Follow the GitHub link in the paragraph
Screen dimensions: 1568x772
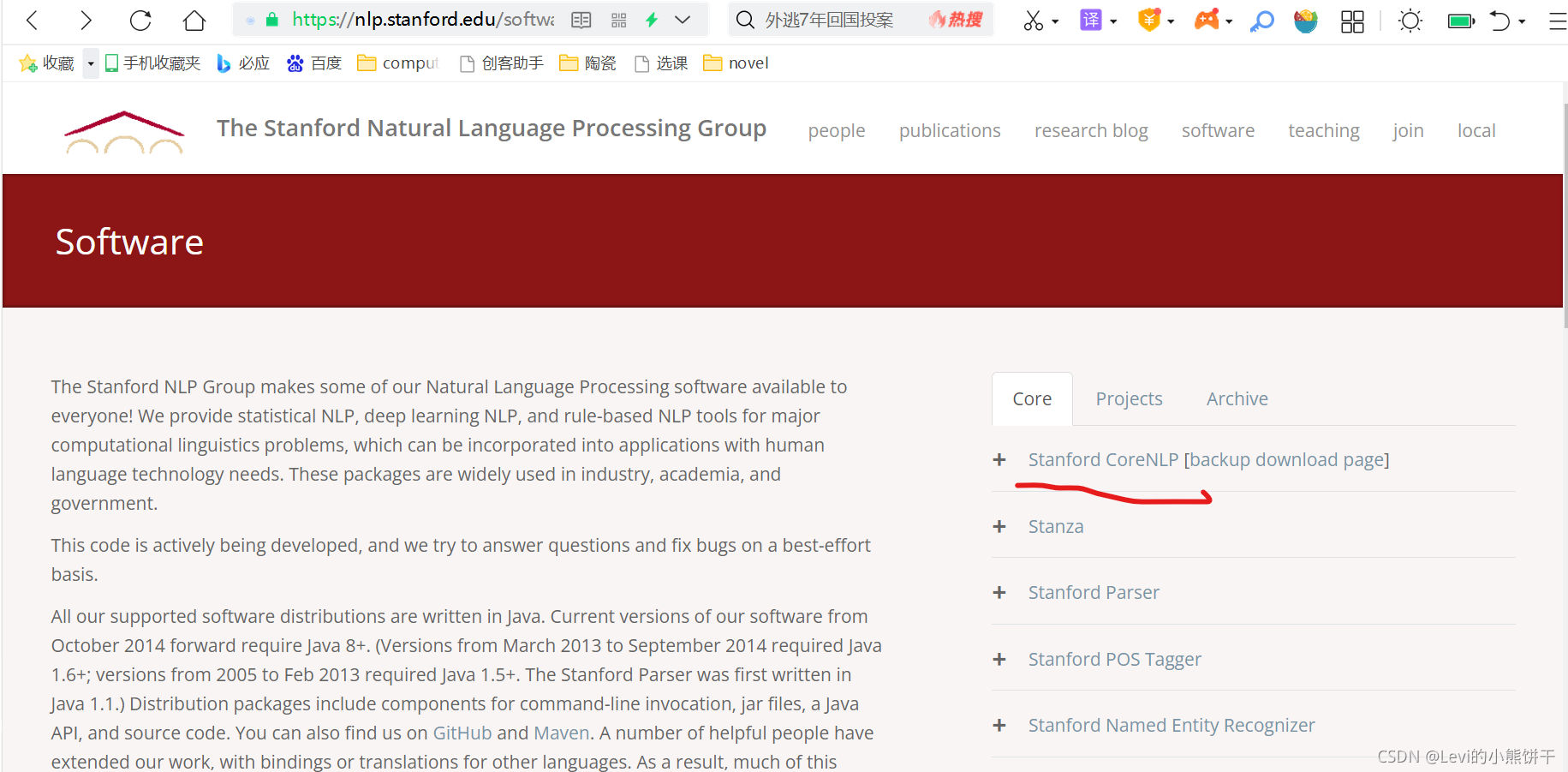coord(462,733)
